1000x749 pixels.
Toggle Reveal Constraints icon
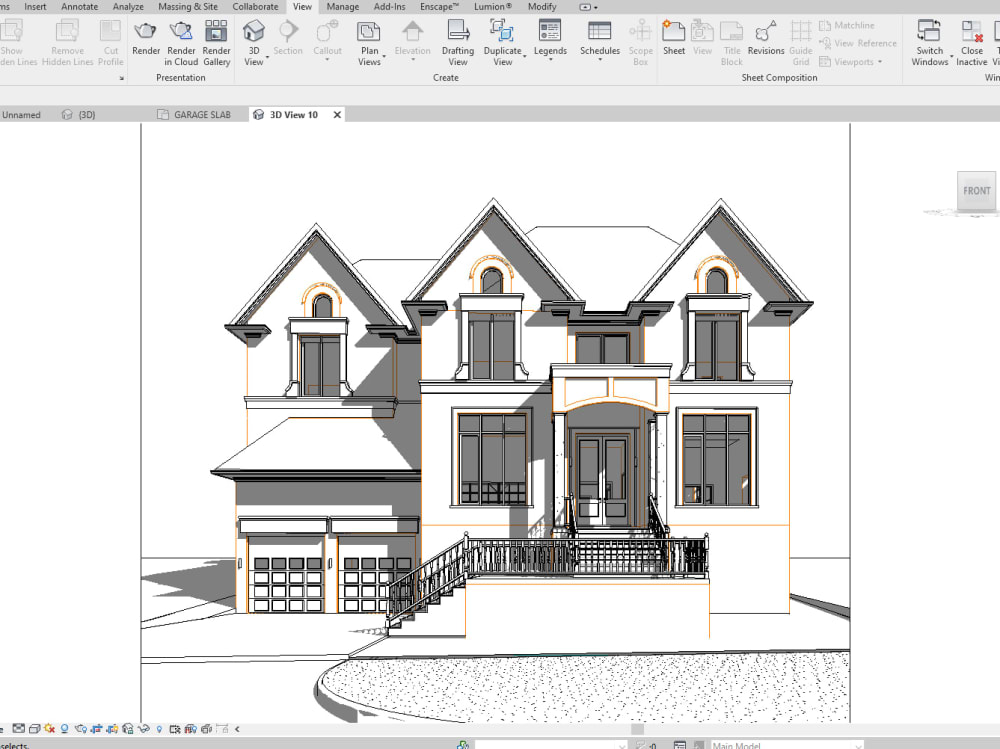222,729
